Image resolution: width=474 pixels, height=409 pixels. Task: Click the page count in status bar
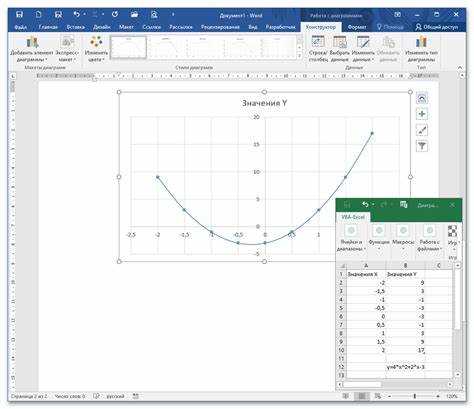[x=29, y=396]
